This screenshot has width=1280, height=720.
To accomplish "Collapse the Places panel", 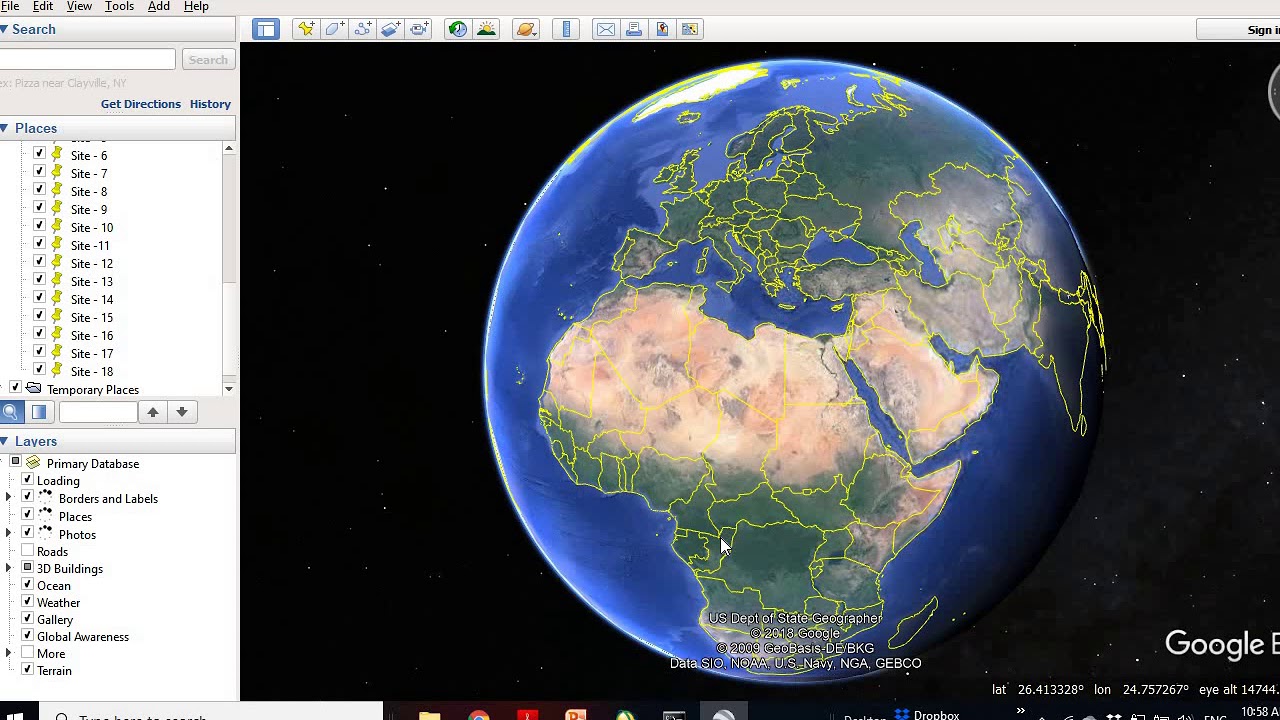I will coord(4,128).
